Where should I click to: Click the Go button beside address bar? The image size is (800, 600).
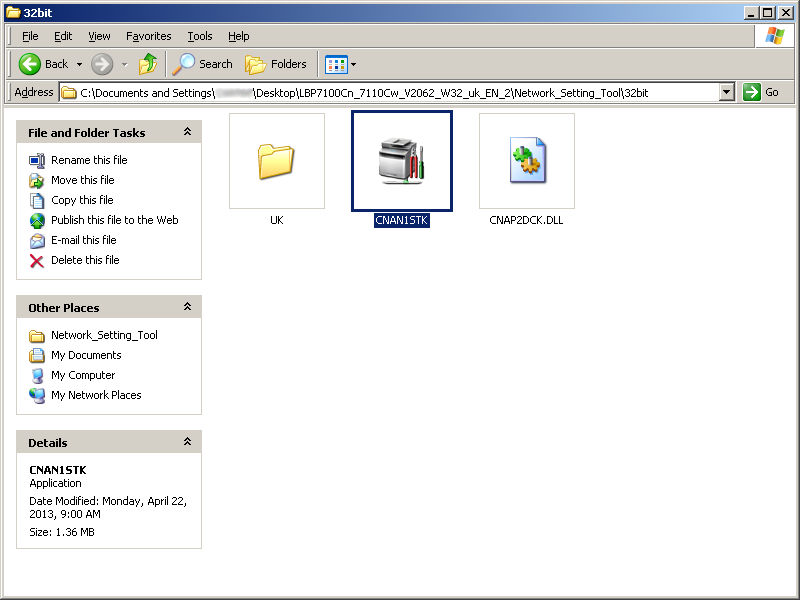762,92
